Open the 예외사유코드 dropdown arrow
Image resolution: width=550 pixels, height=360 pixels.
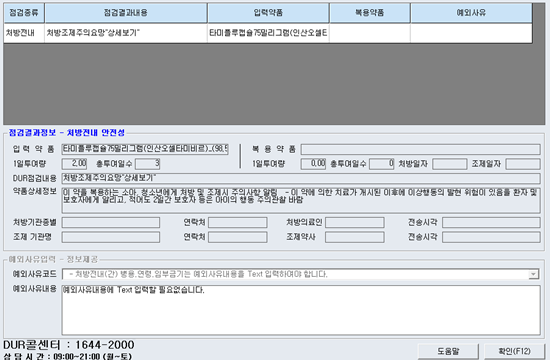(x=534, y=274)
